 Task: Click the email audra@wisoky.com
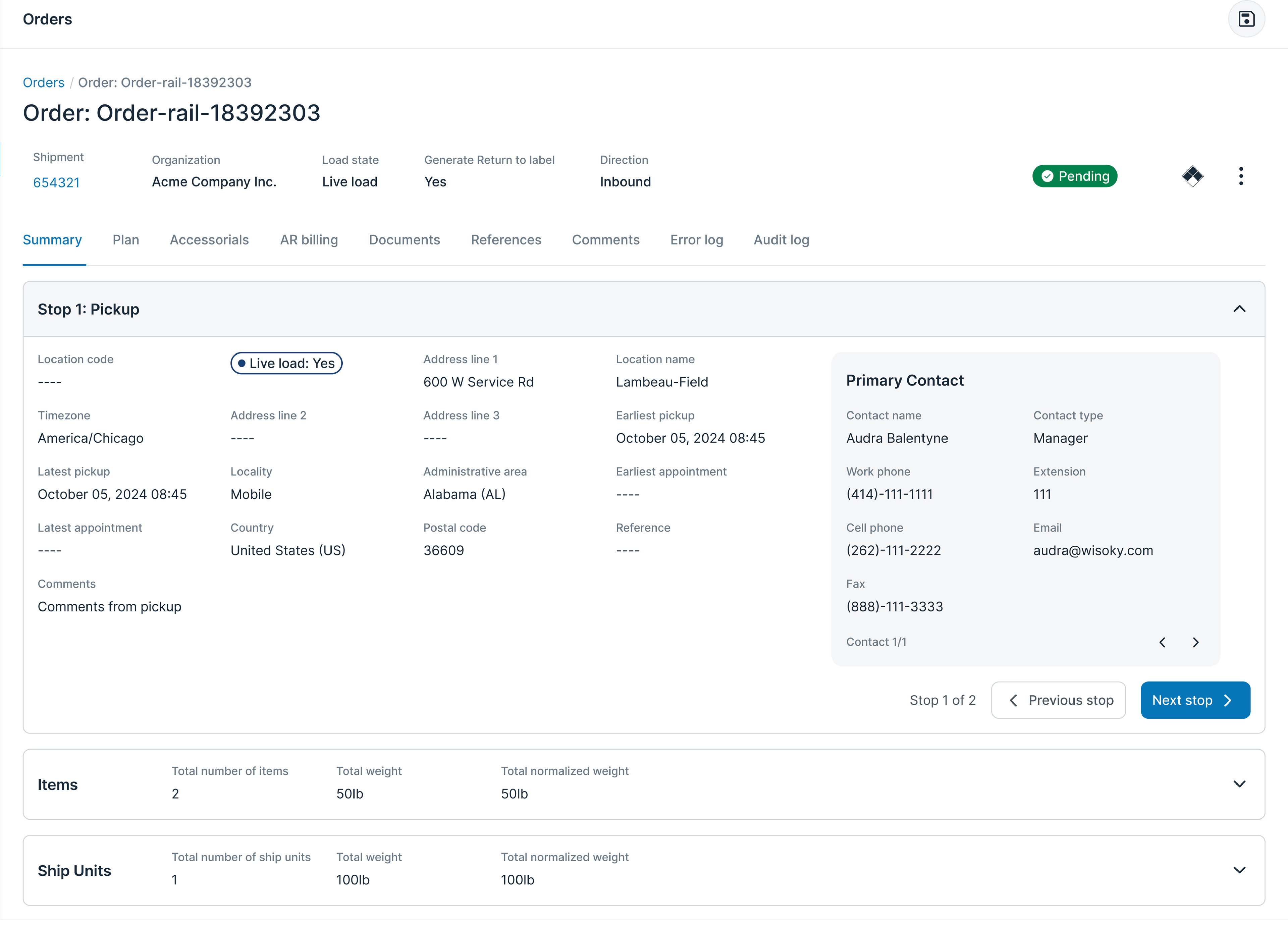[1093, 550]
